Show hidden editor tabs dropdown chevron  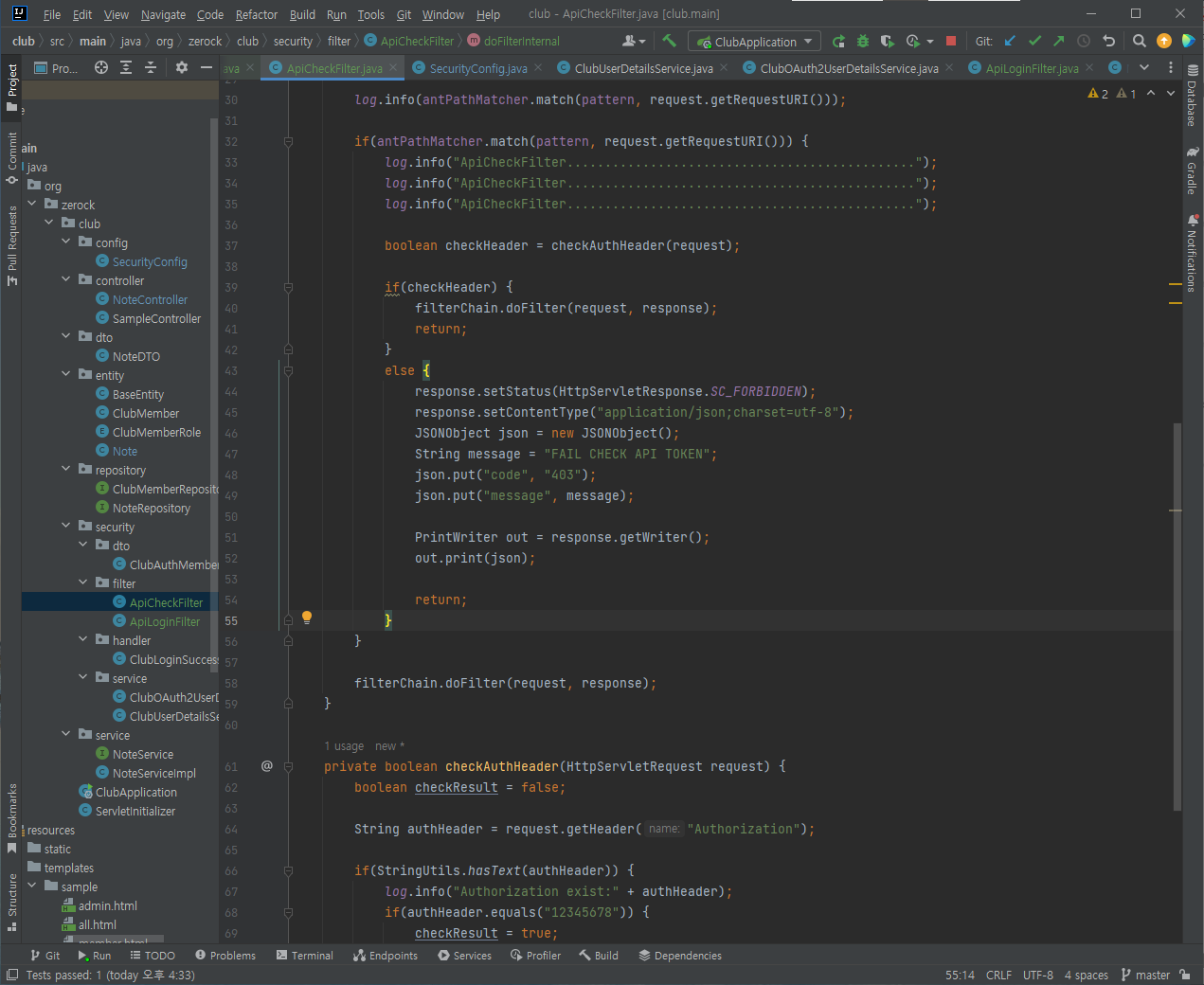(x=1143, y=67)
